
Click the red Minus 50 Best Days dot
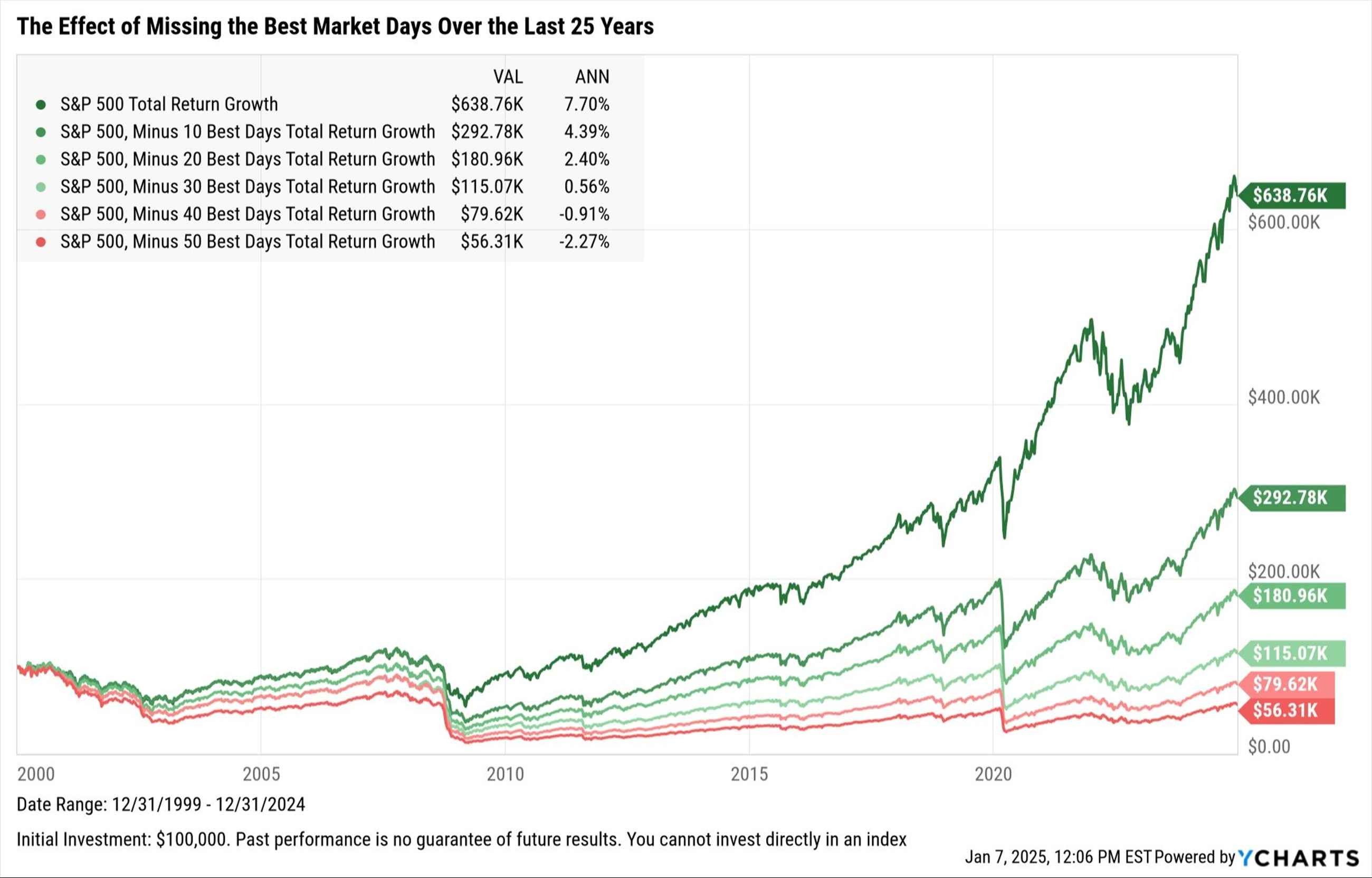coord(41,242)
